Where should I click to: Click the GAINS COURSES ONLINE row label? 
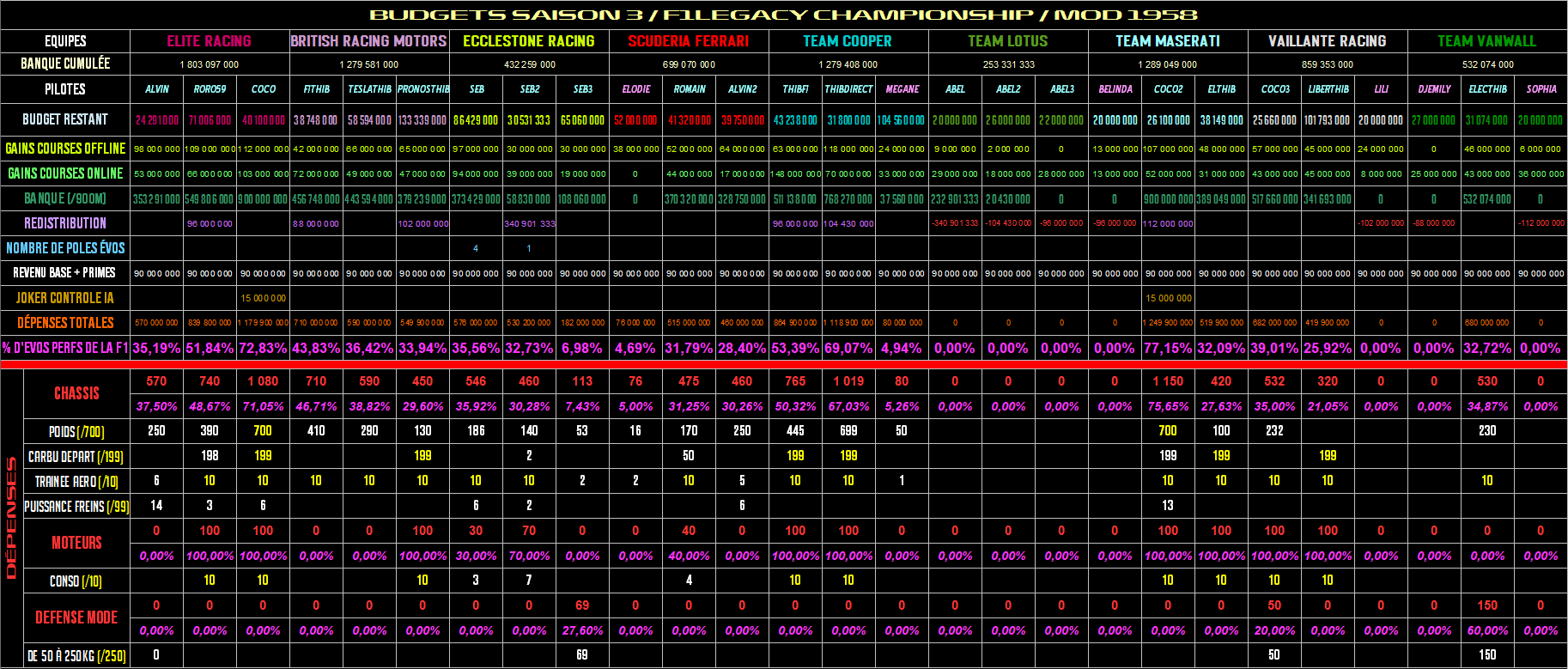65,173
